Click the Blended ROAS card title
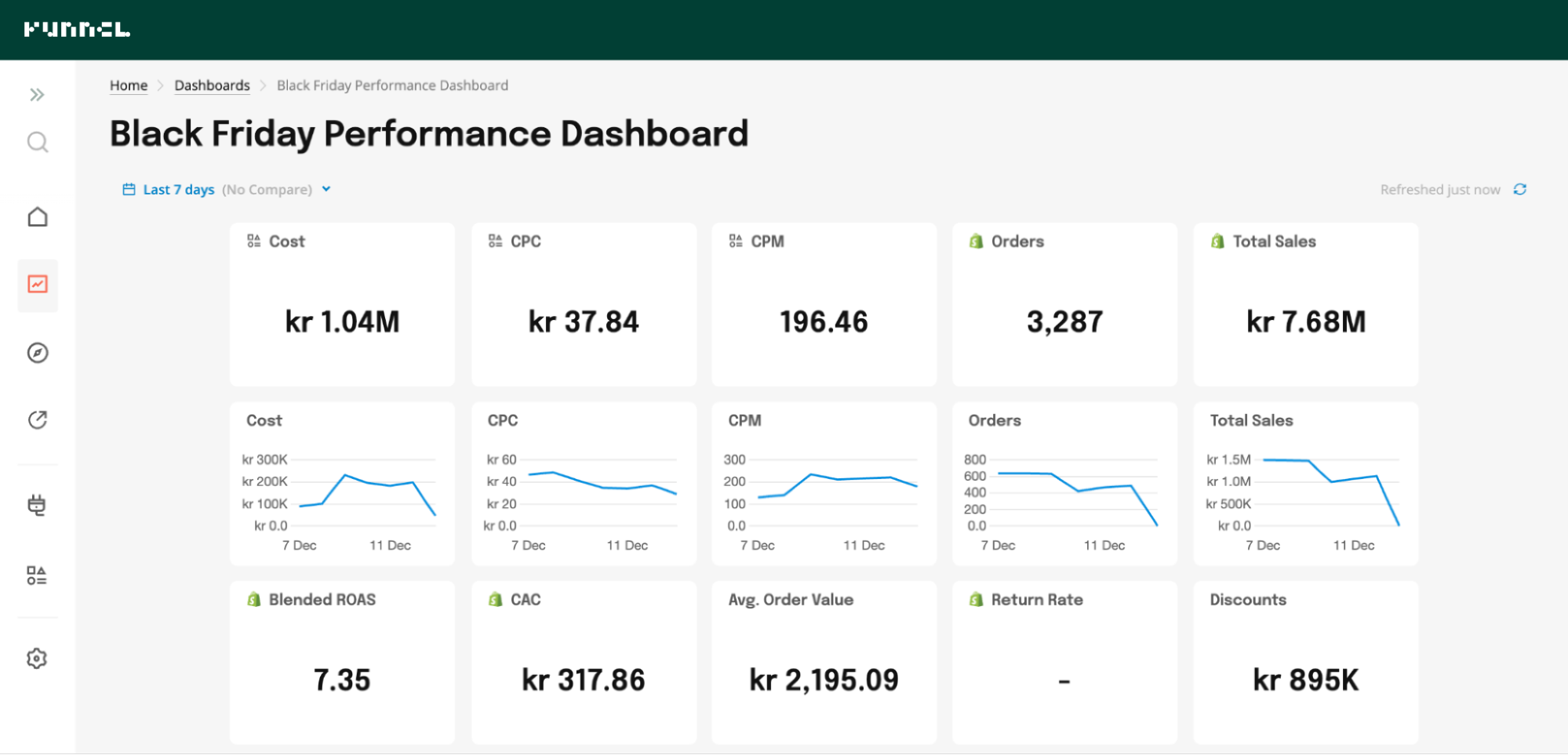 (322, 599)
